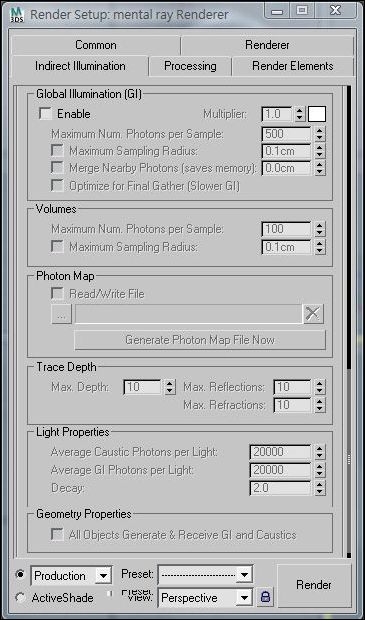Switch to the Common tab
This screenshot has width=365, height=620.
pyautogui.click(x=96, y=45)
